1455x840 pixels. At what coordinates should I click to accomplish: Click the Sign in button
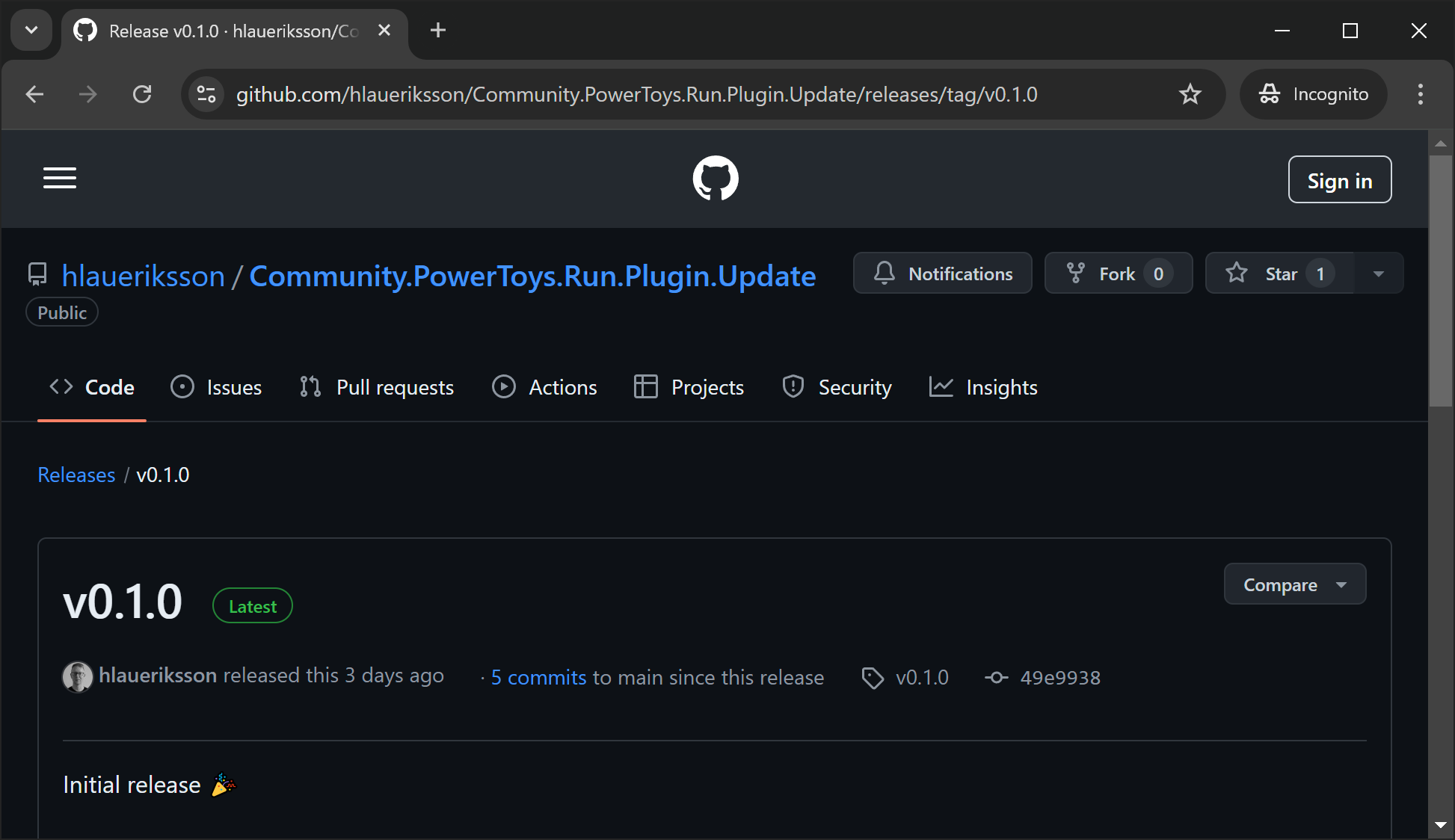click(1339, 180)
